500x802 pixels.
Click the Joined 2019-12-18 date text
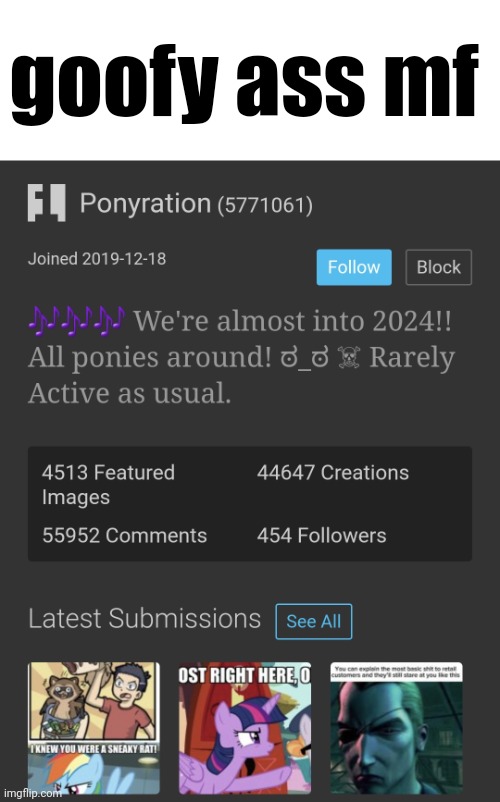pyautogui.click(x=97, y=259)
